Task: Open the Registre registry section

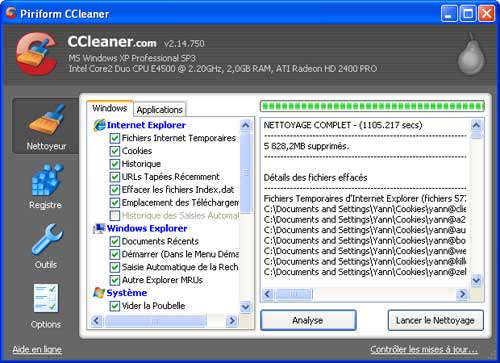Action: [46, 186]
